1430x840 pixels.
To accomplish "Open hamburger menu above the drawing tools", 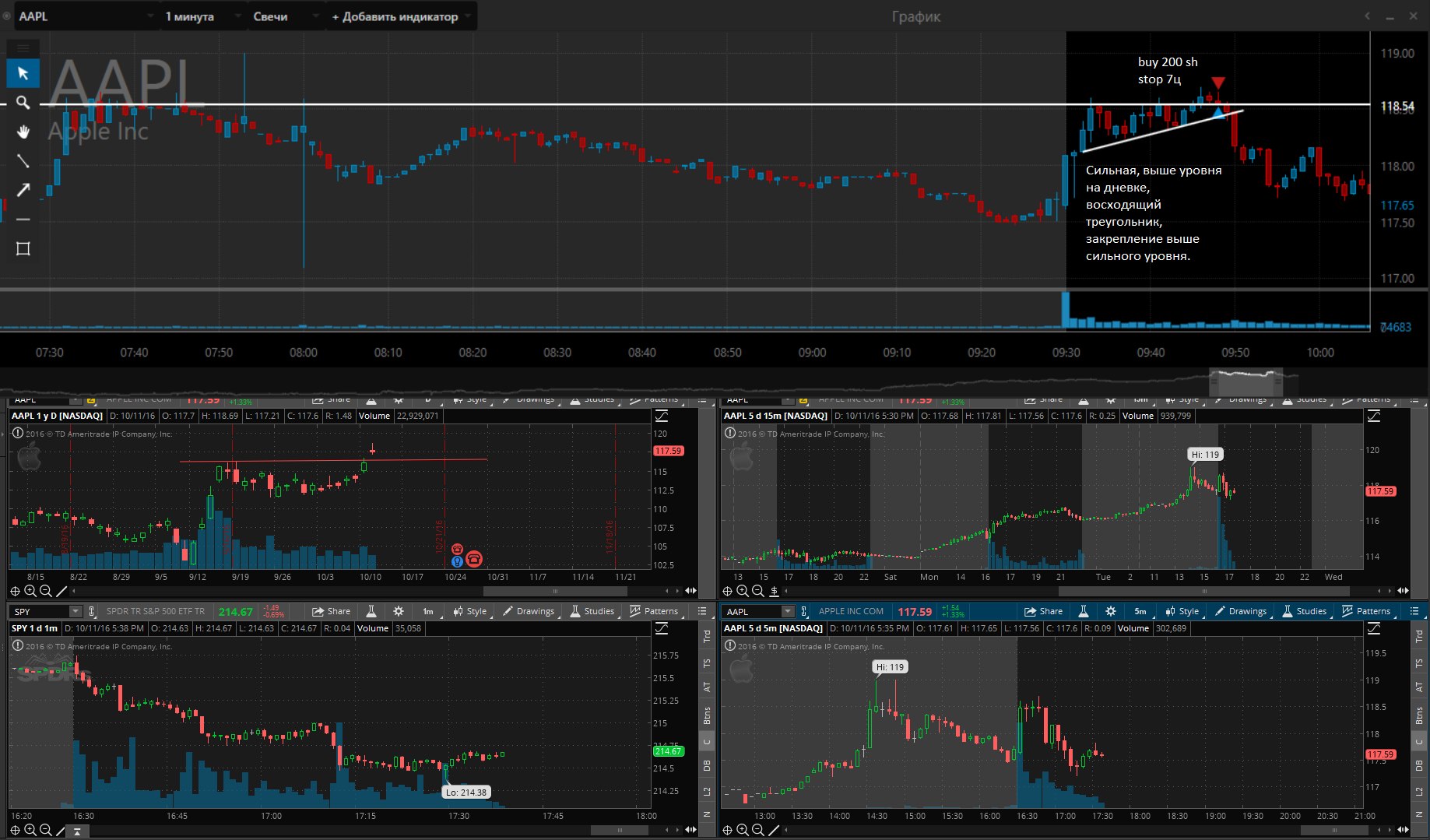I will pos(23,48).
